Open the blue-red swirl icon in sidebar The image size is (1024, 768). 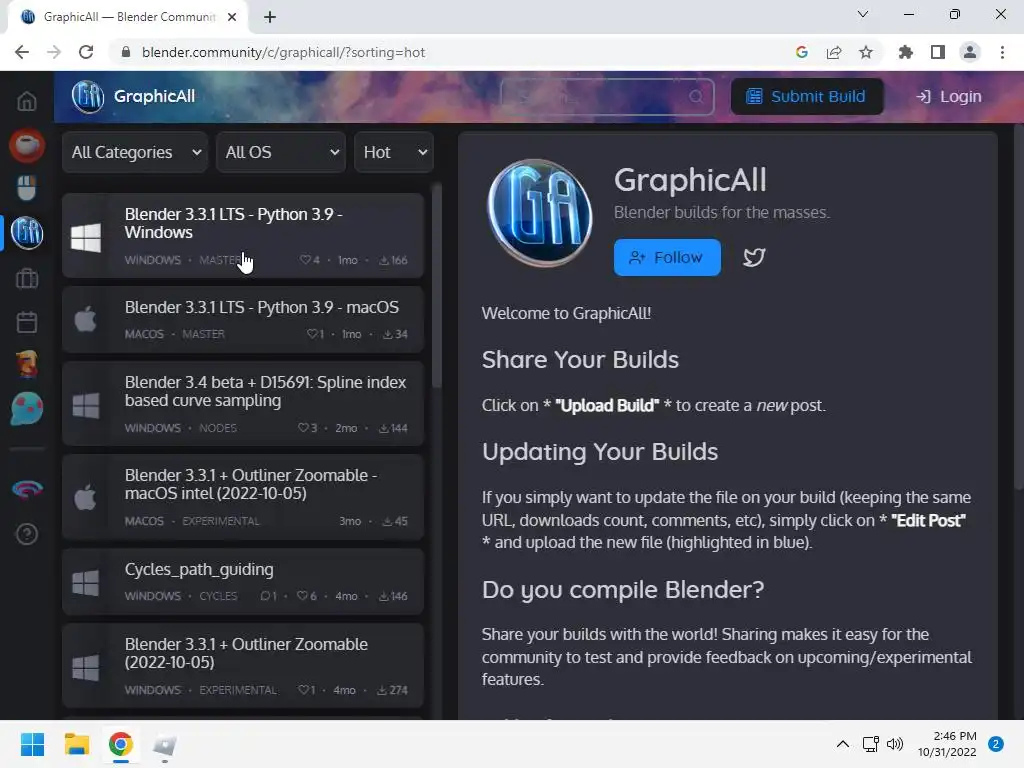[x=27, y=489]
